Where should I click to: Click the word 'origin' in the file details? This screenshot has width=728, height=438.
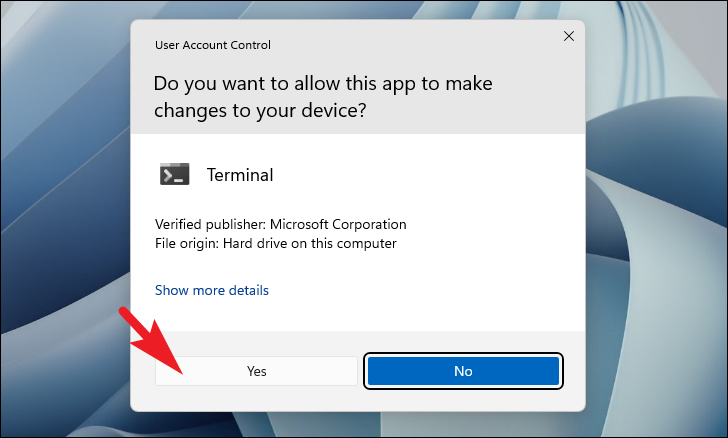(x=200, y=244)
